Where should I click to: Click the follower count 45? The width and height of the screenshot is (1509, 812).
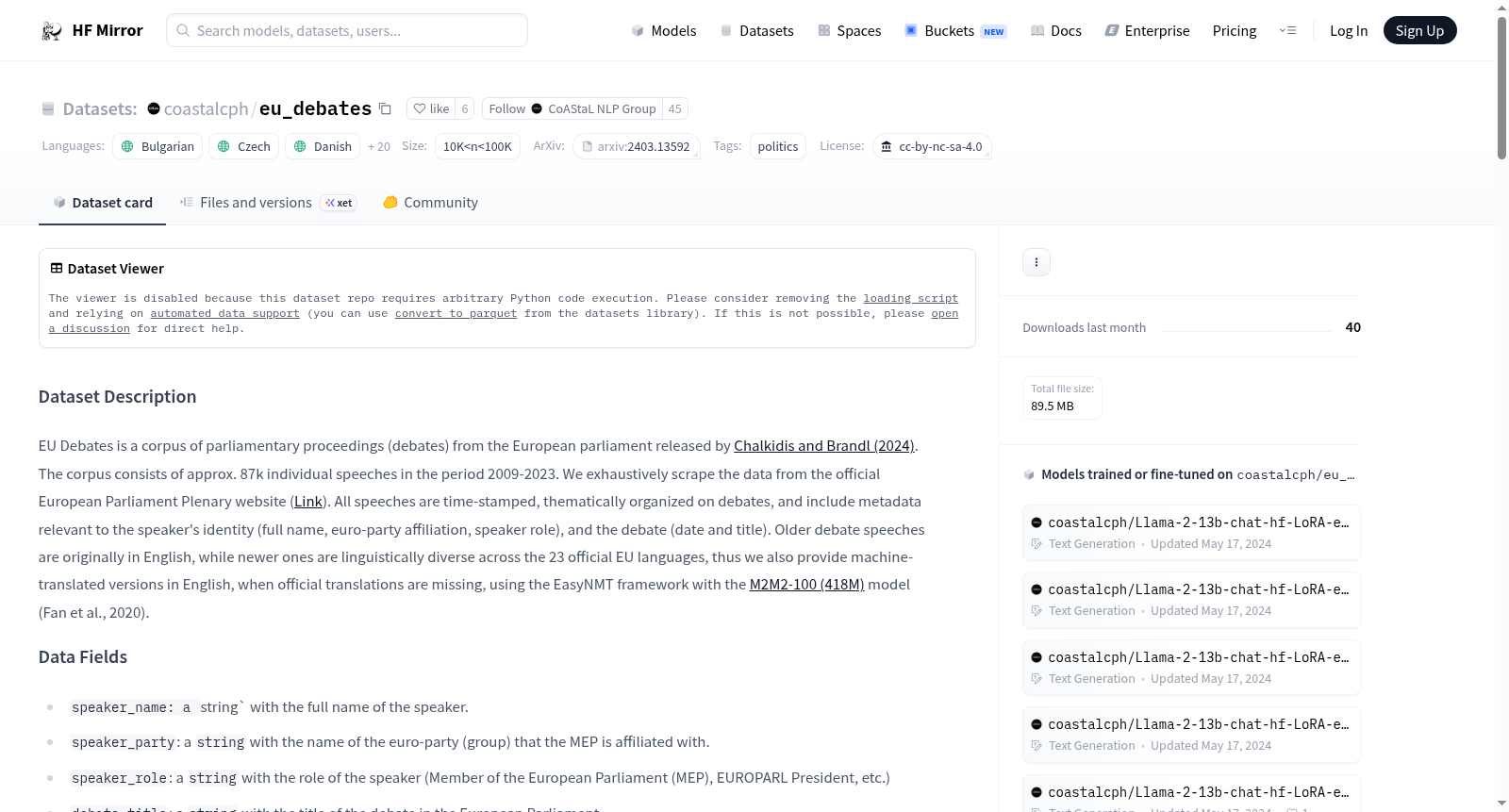click(x=675, y=108)
